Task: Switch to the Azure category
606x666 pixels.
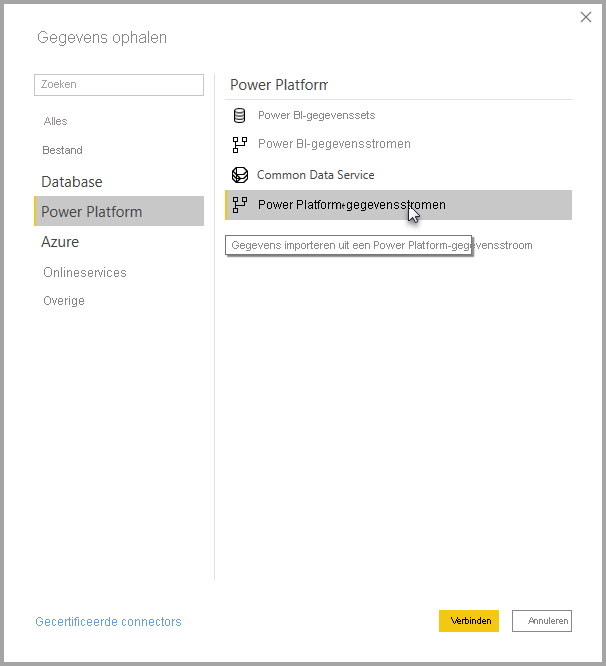Action: tap(60, 242)
